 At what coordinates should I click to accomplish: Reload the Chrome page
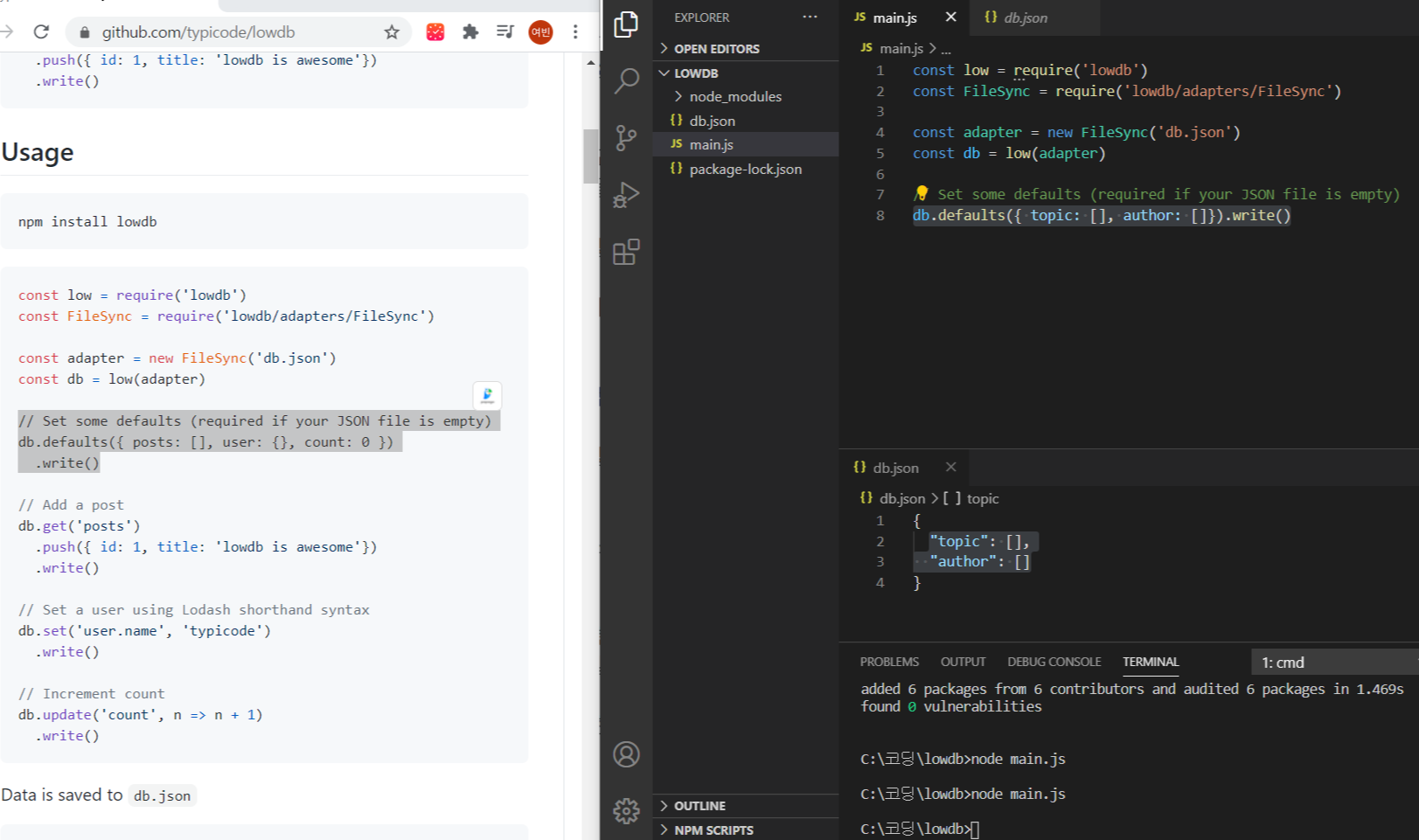pyautogui.click(x=41, y=31)
